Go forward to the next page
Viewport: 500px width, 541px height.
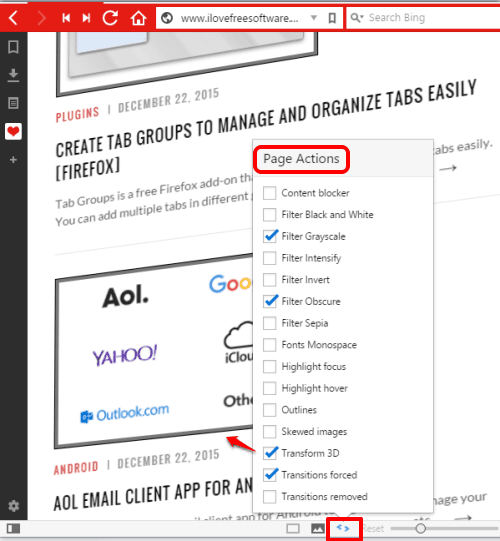(x=41, y=17)
